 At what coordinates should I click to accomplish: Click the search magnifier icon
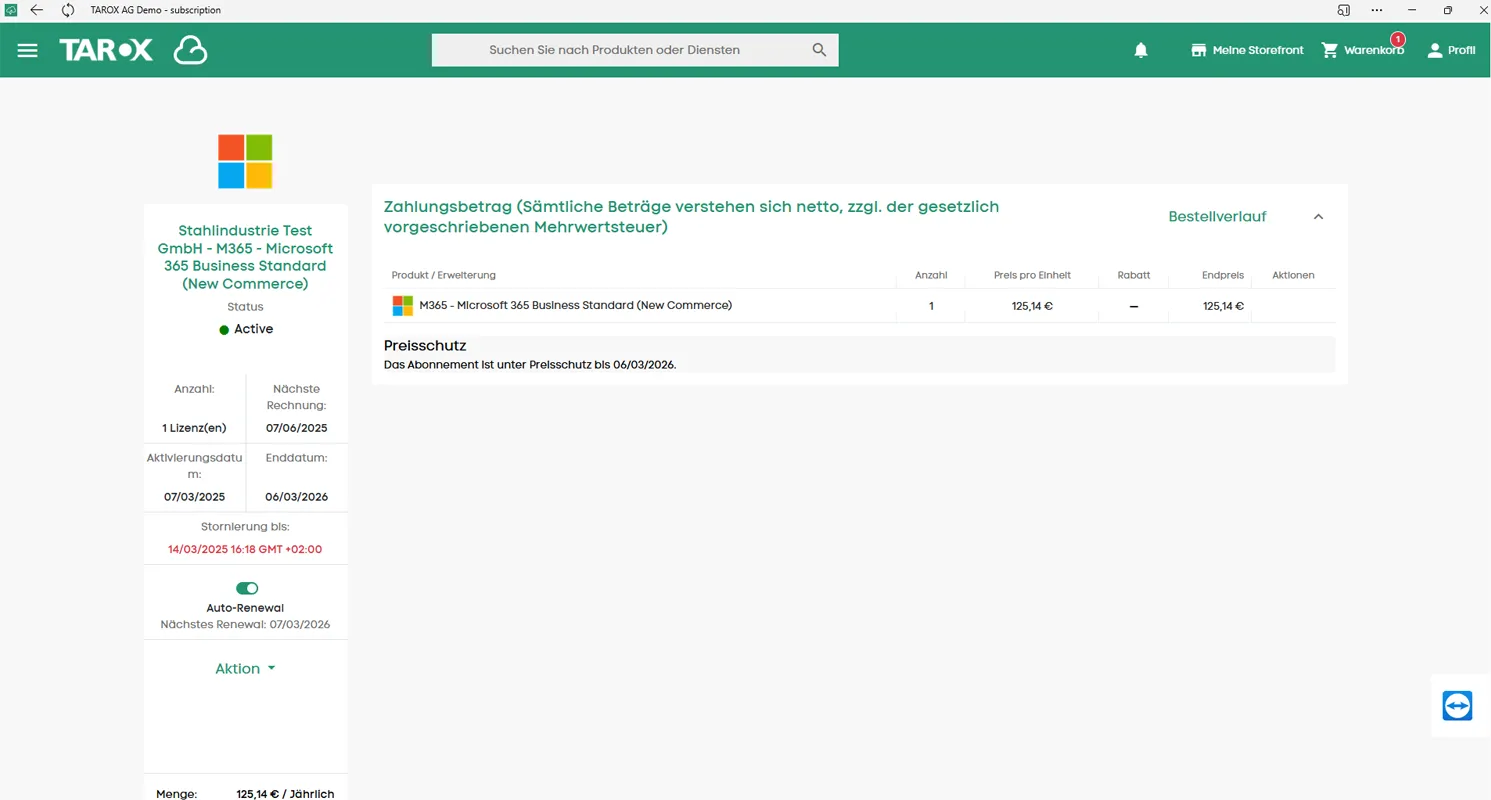click(x=819, y=50)
